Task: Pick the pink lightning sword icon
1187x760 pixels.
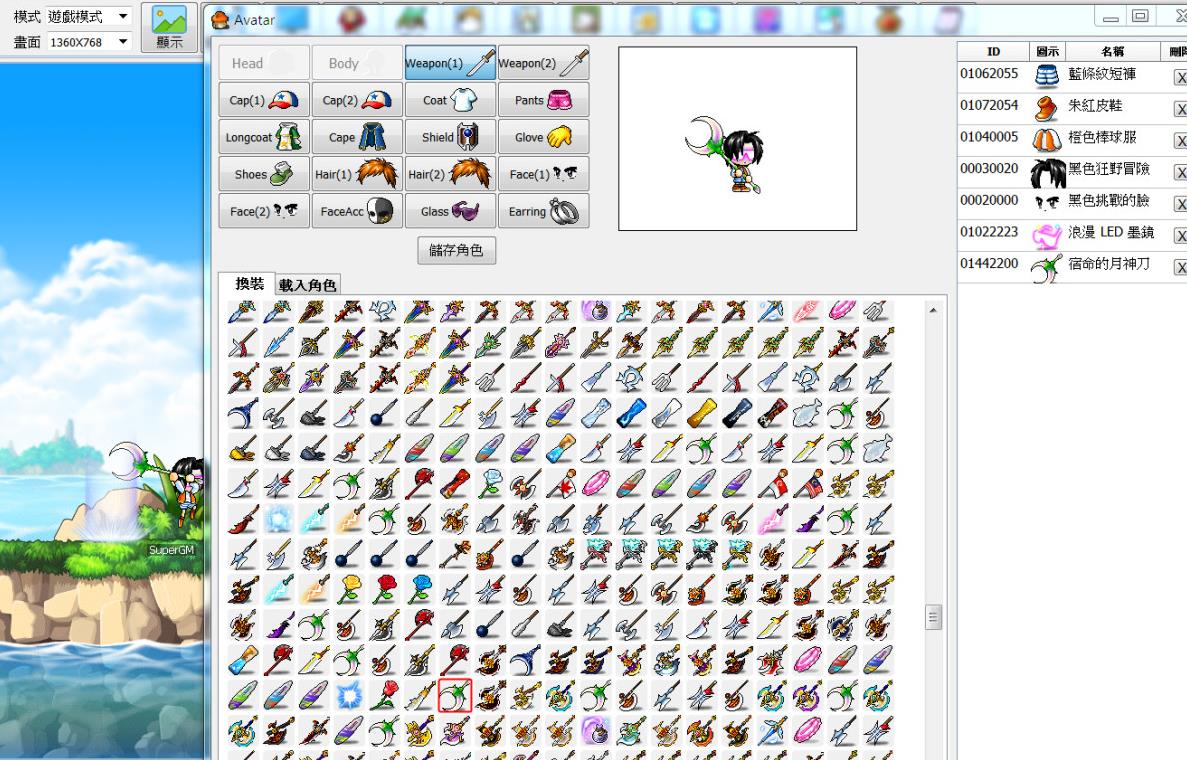Action: point(773,519)
